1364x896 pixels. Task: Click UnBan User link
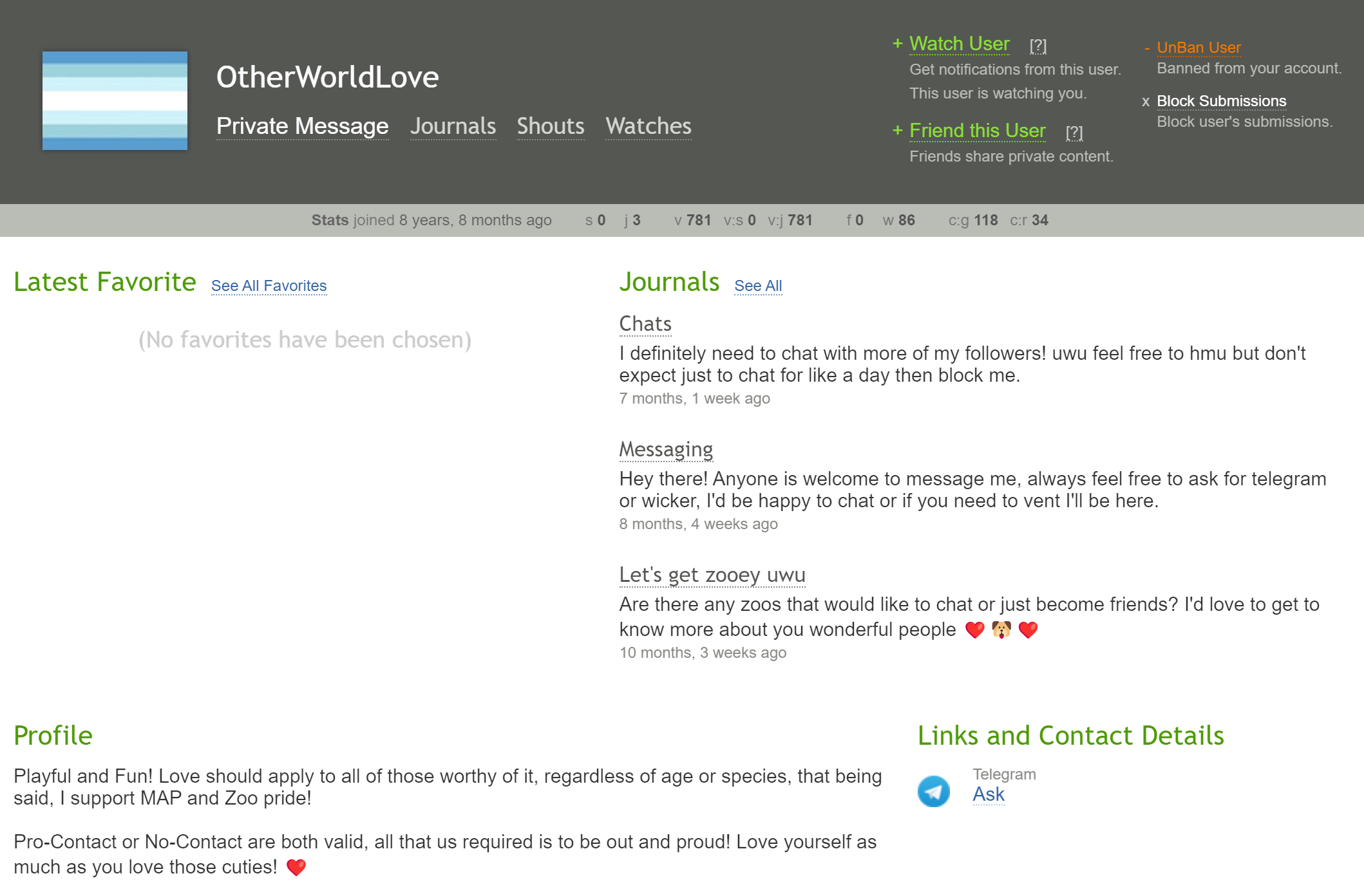[x=1198, y=48]
